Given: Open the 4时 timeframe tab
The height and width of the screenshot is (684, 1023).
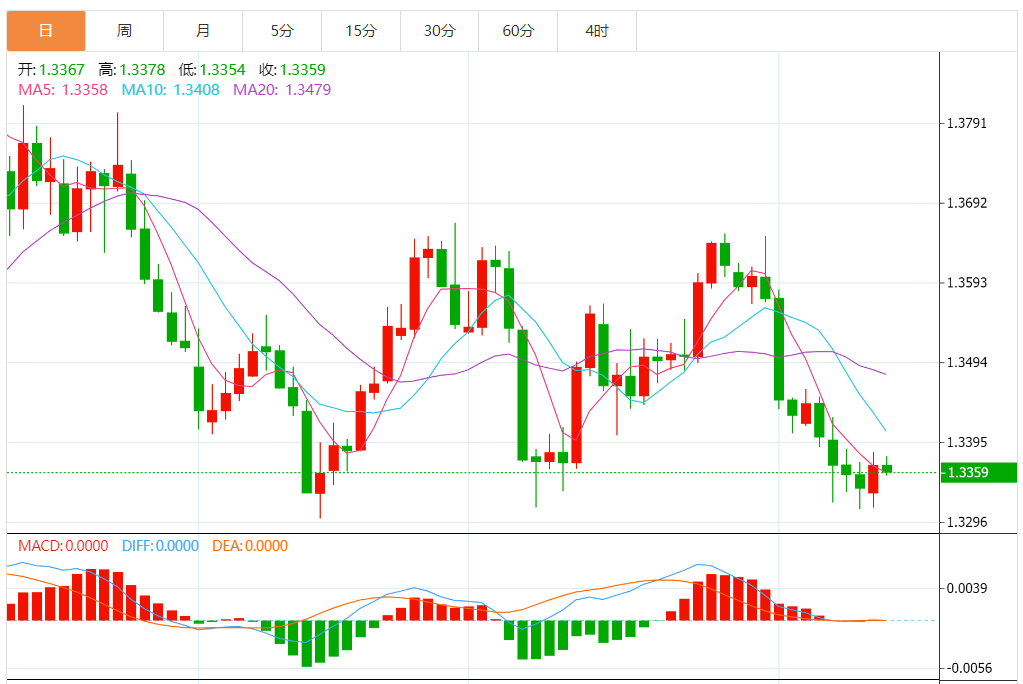Looking at the screenshot, I should point(597,31).
